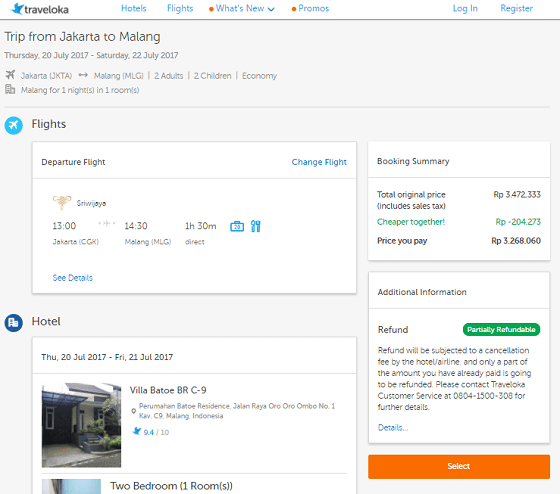Open the refund Details... link
The width and height of the screenshot is (560, 494).
pos(393,428)
